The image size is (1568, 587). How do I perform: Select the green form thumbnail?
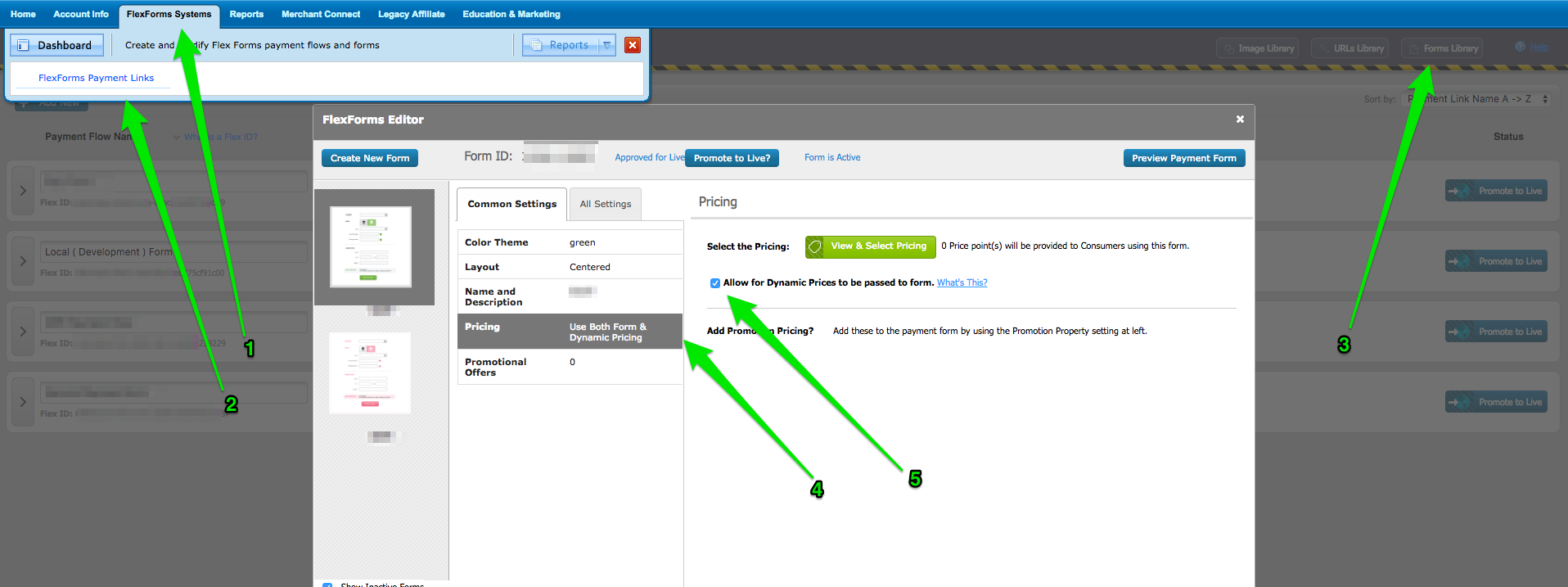[x=371, y=246]
